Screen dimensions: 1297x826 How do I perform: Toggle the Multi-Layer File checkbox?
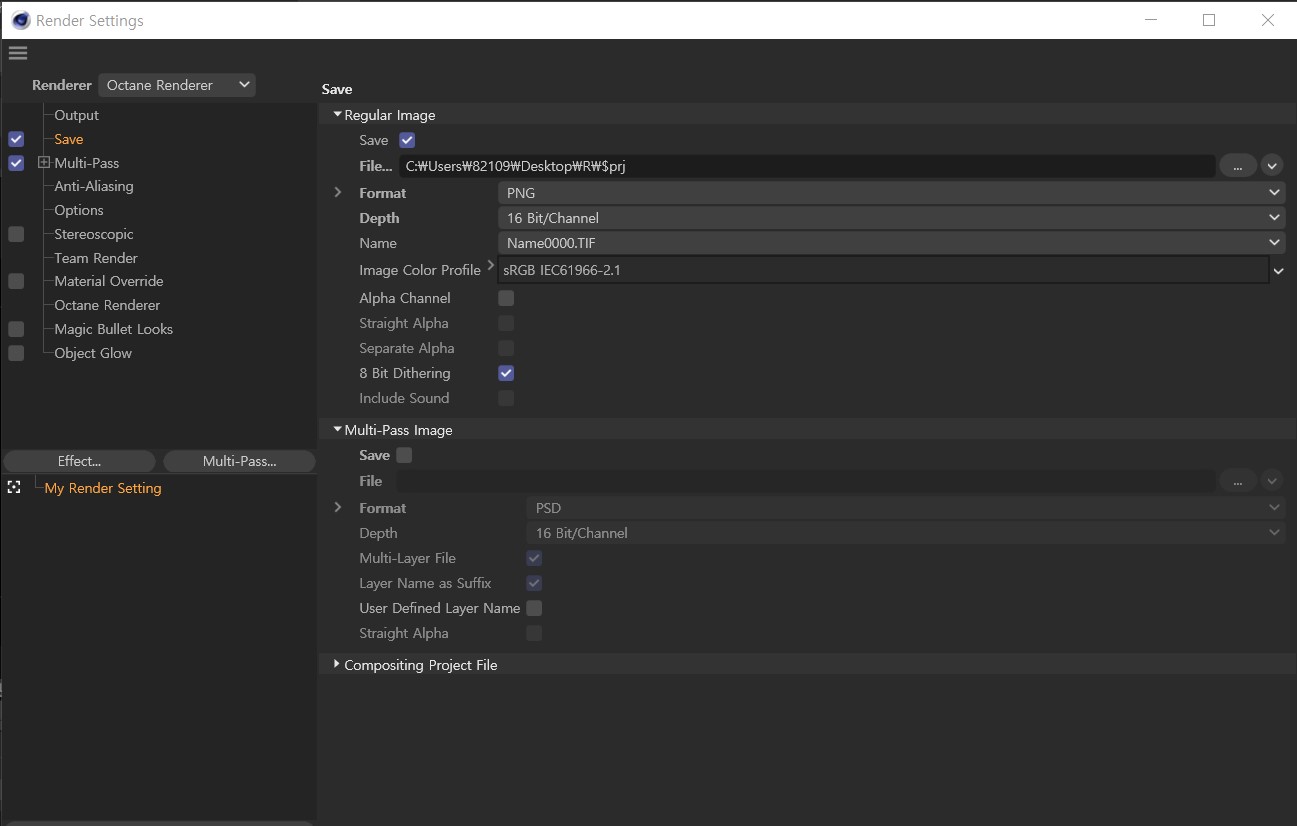(534, 558)
